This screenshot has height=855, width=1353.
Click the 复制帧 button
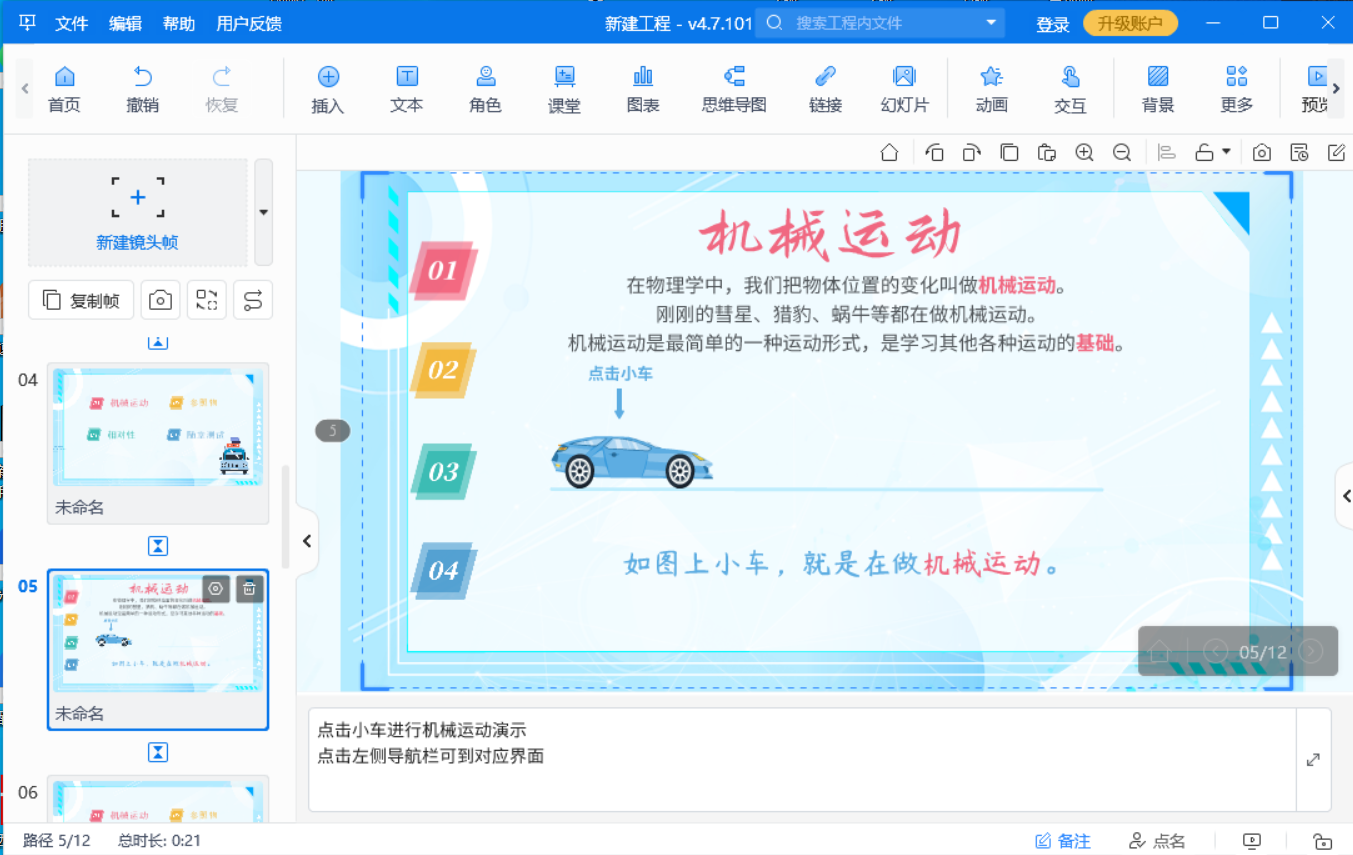tap(81, 300)
